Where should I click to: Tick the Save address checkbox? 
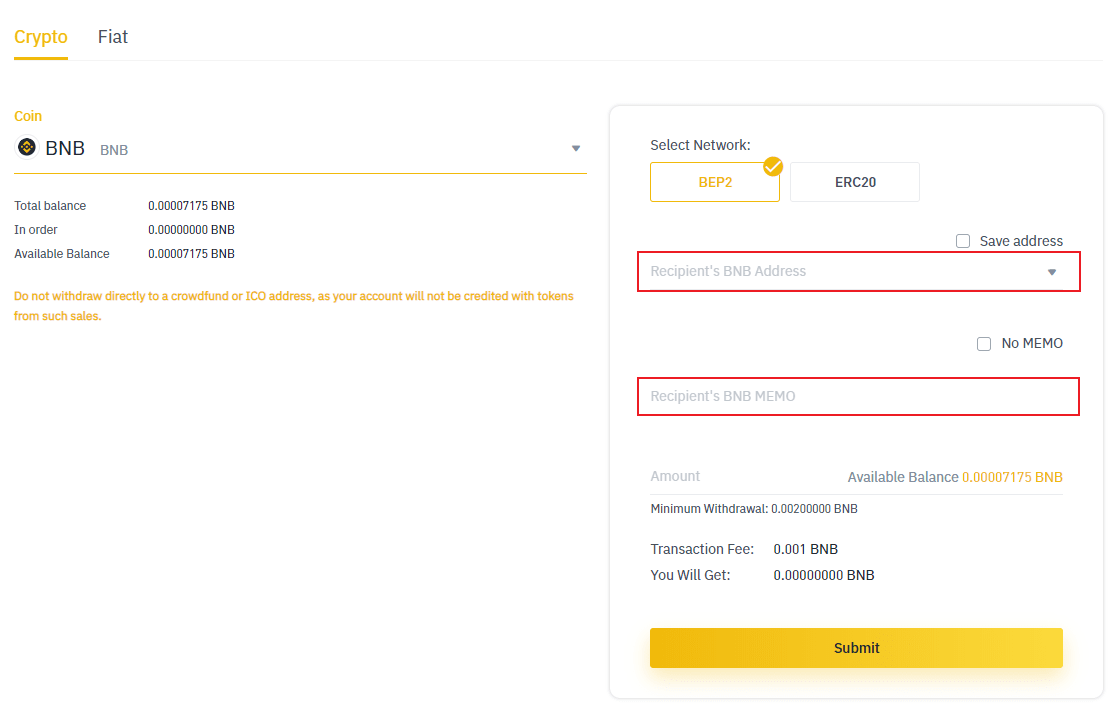(963, 241)
